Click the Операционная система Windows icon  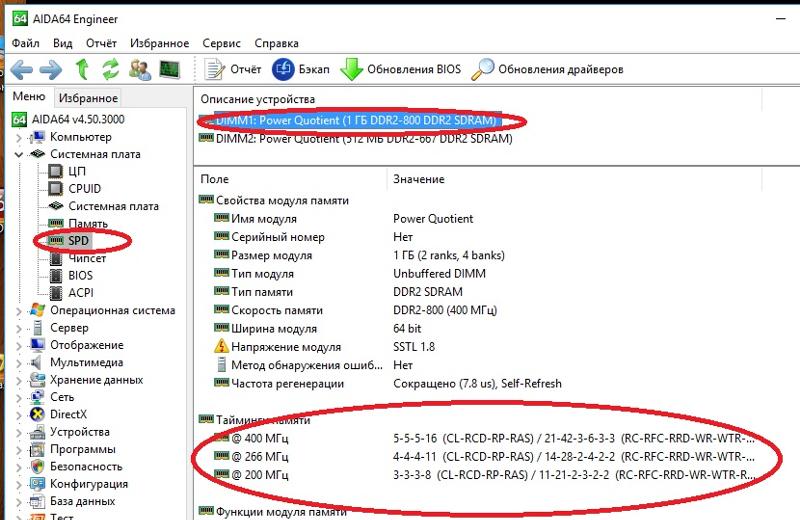(x=37, y=310)
